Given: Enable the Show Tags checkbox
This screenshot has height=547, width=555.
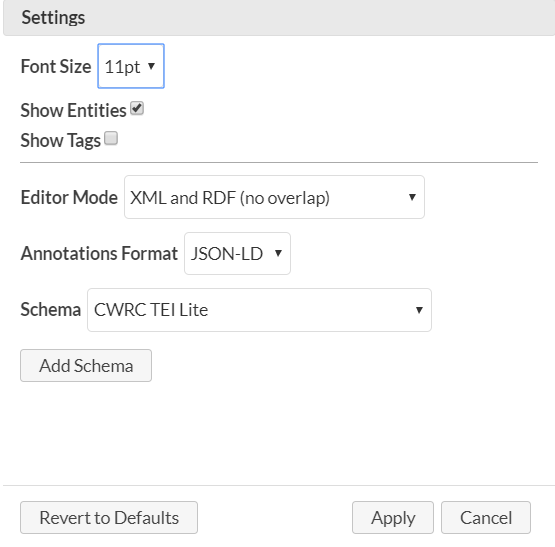Looking at the screenshot, I should click(111, 138).
